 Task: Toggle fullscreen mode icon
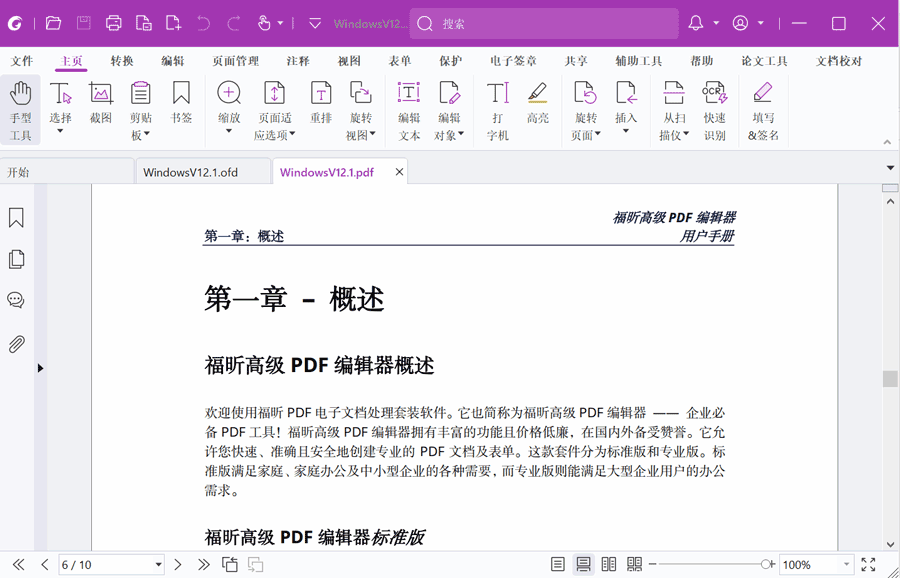click(x=868, y=564)
